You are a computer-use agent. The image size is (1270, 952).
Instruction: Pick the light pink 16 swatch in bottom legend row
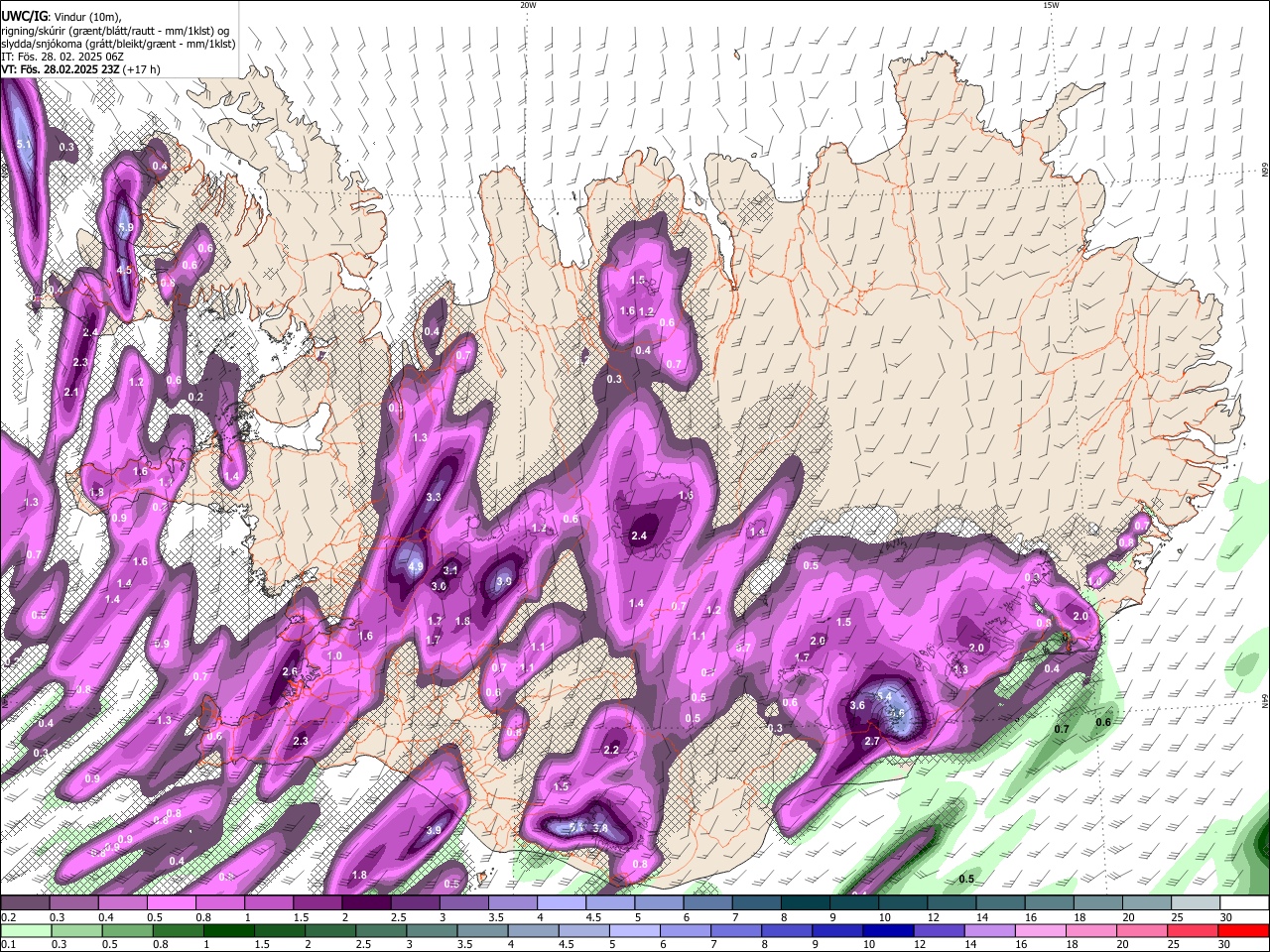coord(1039,930)
